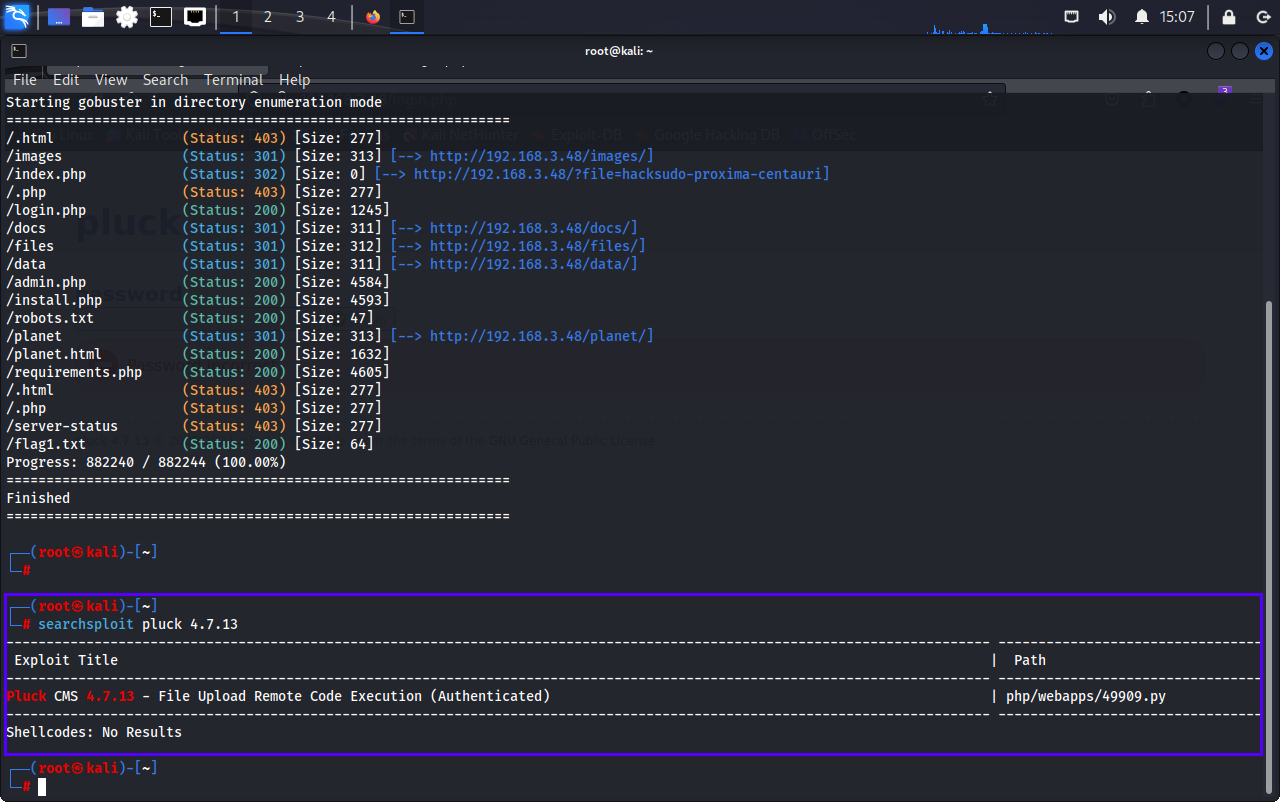Click the Progress 882240 / 882244 line
The width and height of the screenshot is (1280, 802).
coord(146,462)
